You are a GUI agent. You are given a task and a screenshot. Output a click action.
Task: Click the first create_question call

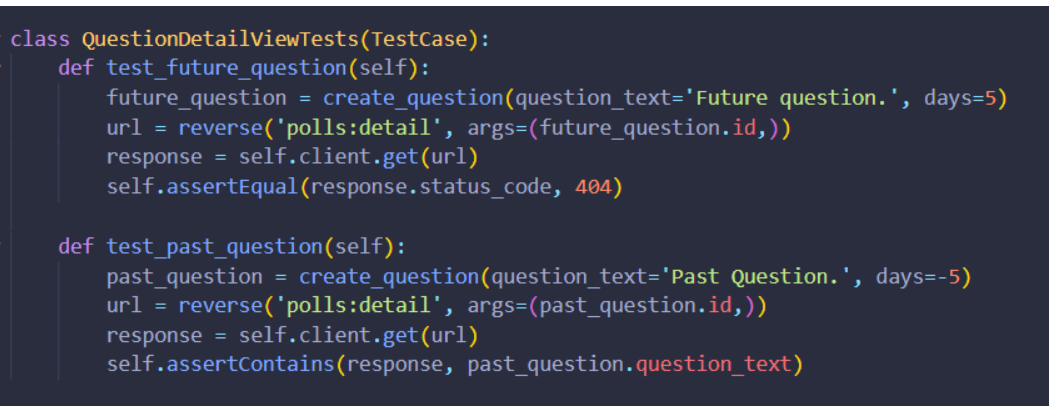[x=413, y=99]
